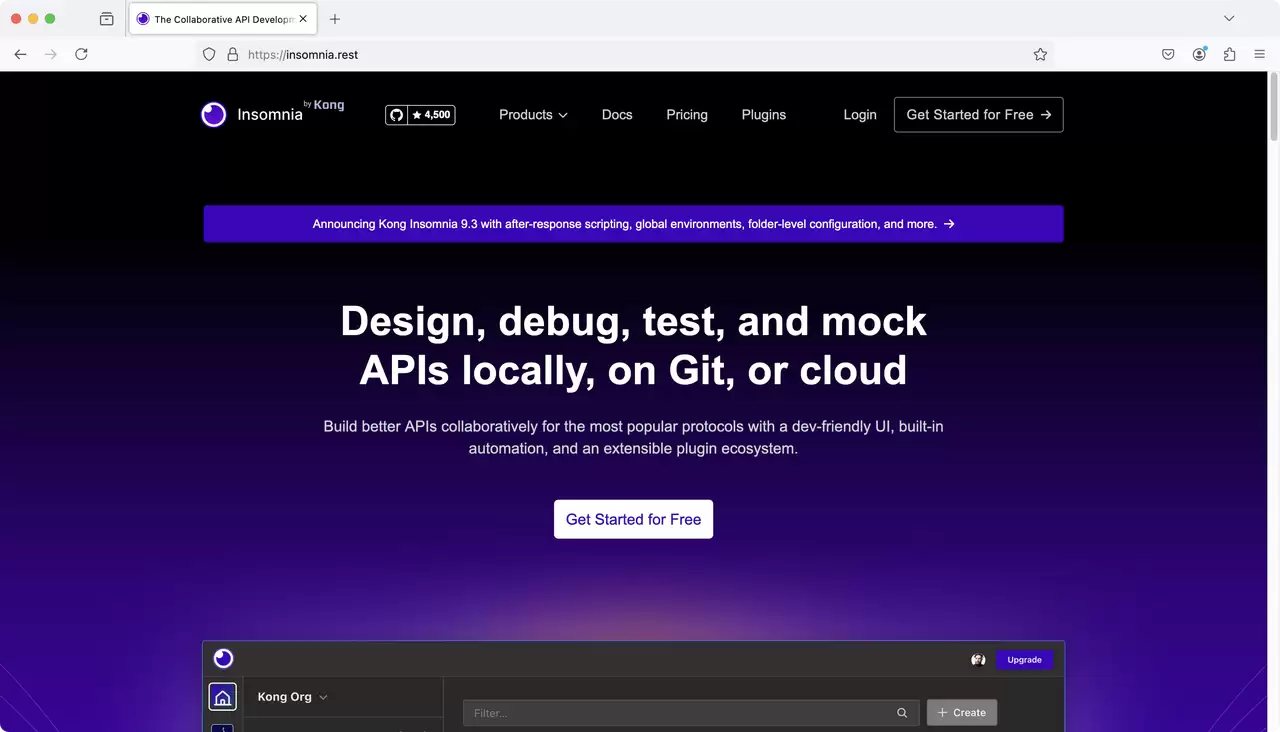Open the Firefox account profile icon

(1199, 54)
